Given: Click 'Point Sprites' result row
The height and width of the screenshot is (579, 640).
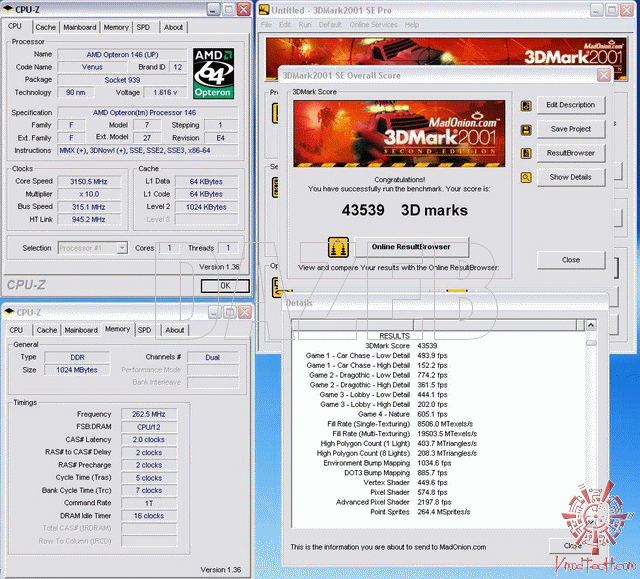Looking at the screenshot, I should click(x=420, y=512).
